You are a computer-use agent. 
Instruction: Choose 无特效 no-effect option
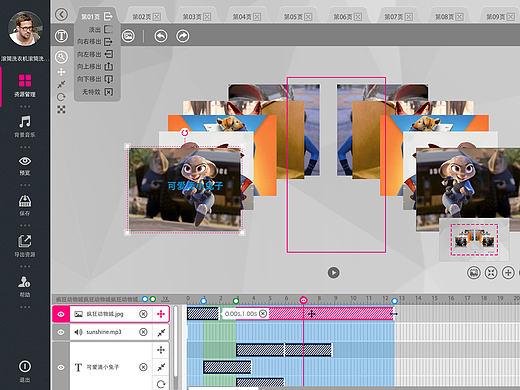(97, 92)
